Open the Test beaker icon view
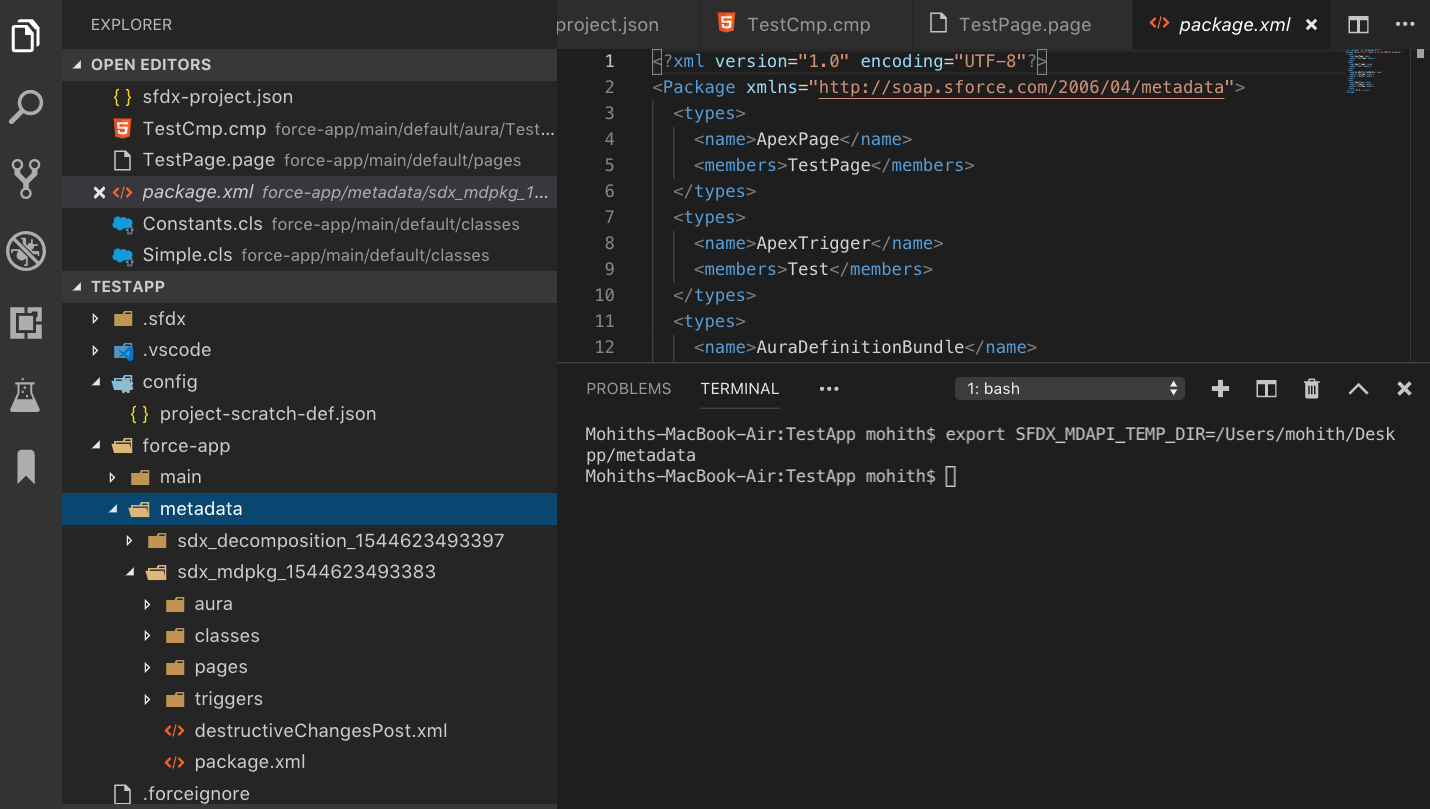The width and height of the screenshot is (1430, 809). [26, 395]
